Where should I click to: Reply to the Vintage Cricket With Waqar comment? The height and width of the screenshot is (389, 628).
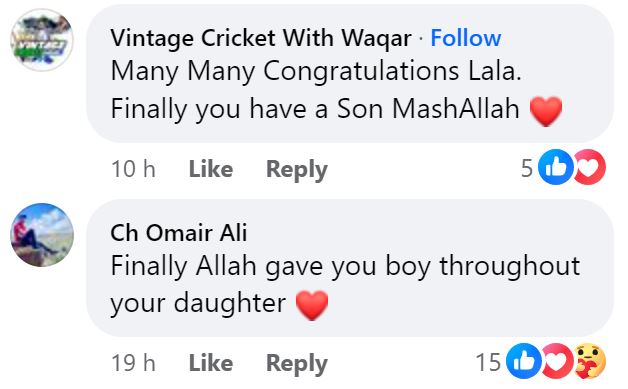tap(297, 169)
